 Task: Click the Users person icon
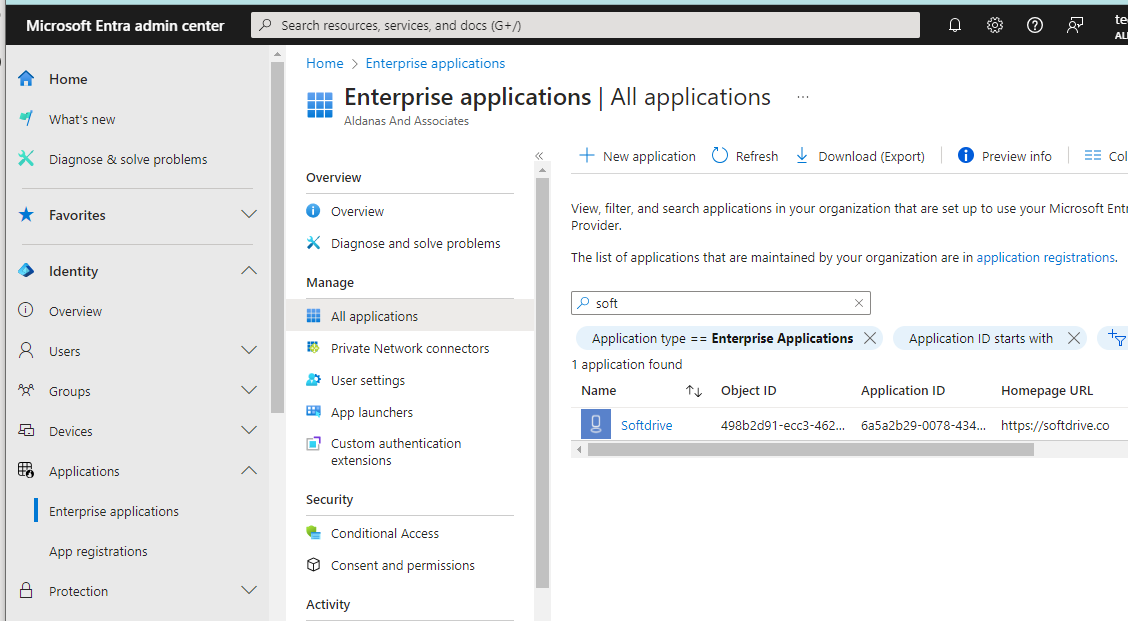pos(26,350)
